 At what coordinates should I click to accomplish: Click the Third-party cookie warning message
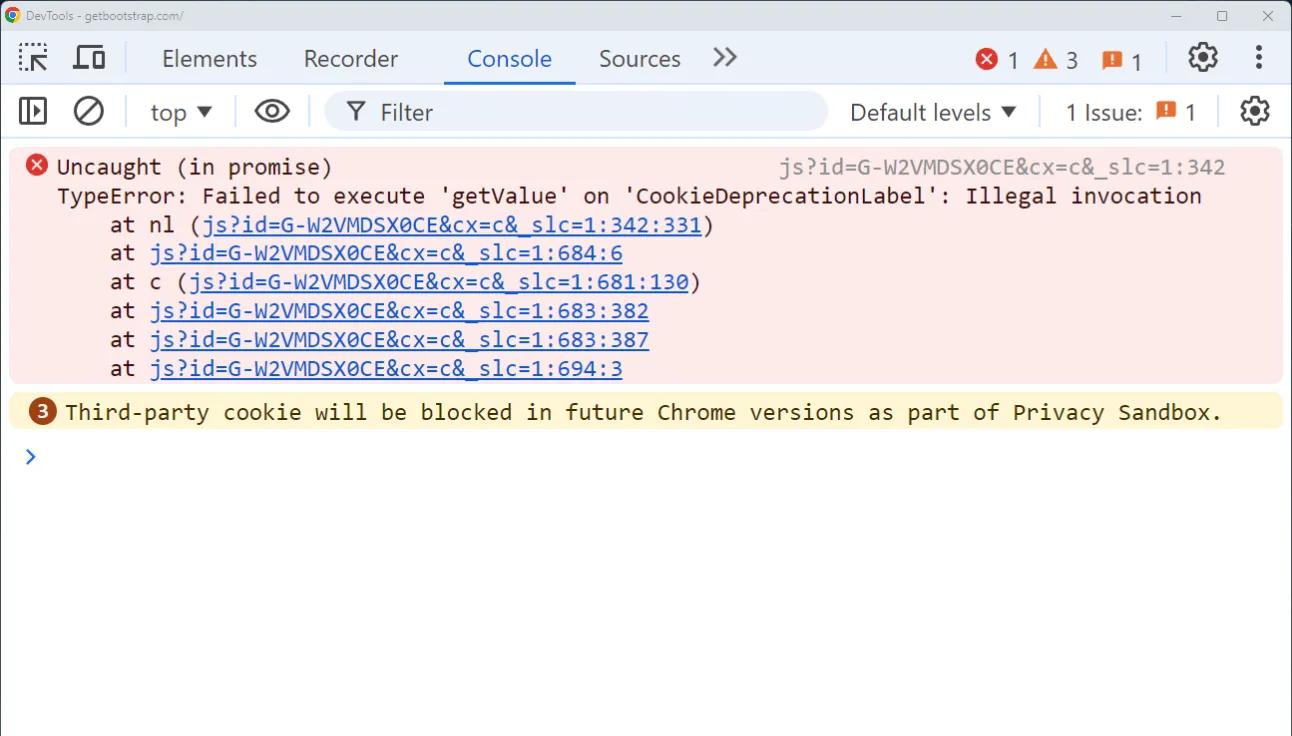tap(644, 412)
